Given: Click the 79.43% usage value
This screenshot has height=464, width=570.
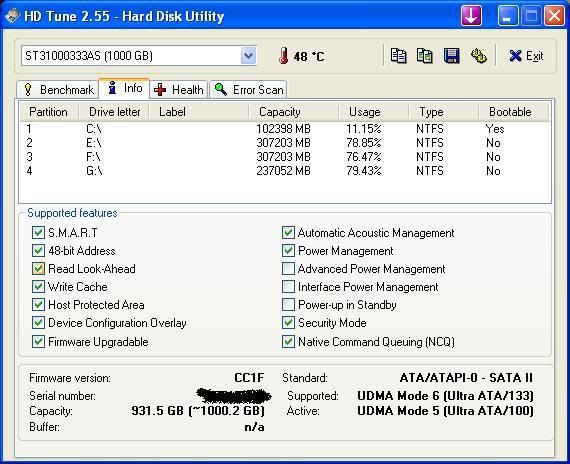Looking at the screenshot, I should (x=364, y=171).
